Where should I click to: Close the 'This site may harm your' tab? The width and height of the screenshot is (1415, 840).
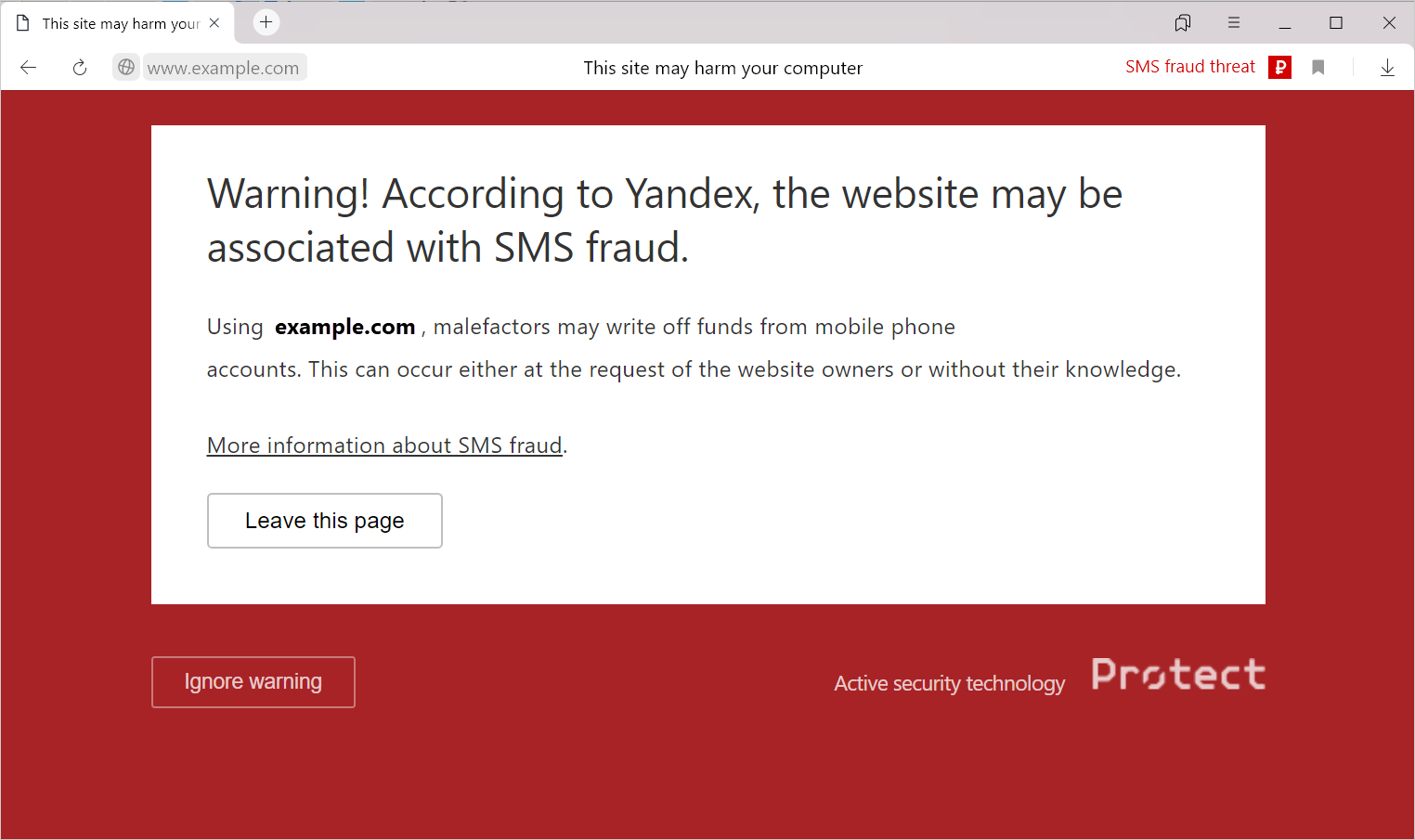(214, 23)
